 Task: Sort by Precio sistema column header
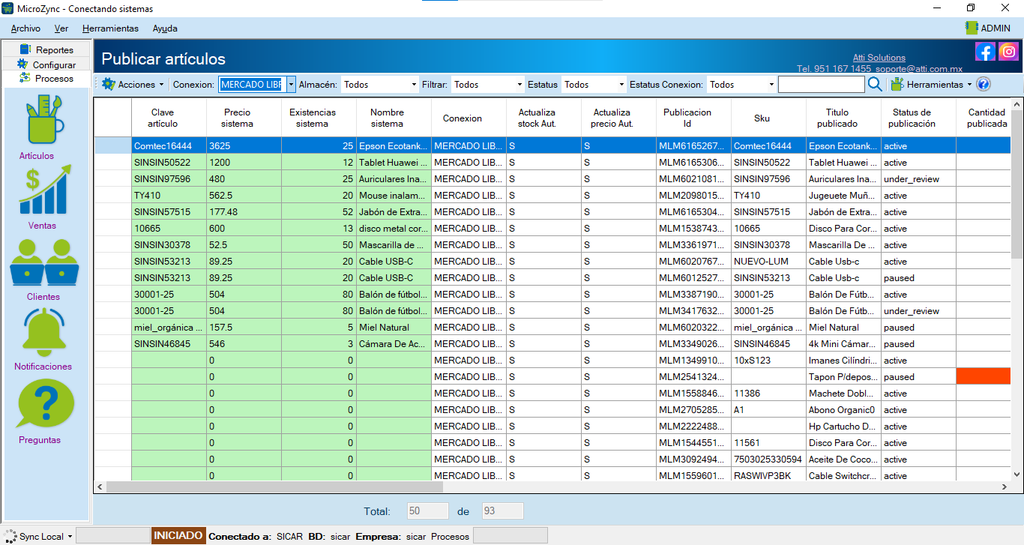[x=244, y=118]
